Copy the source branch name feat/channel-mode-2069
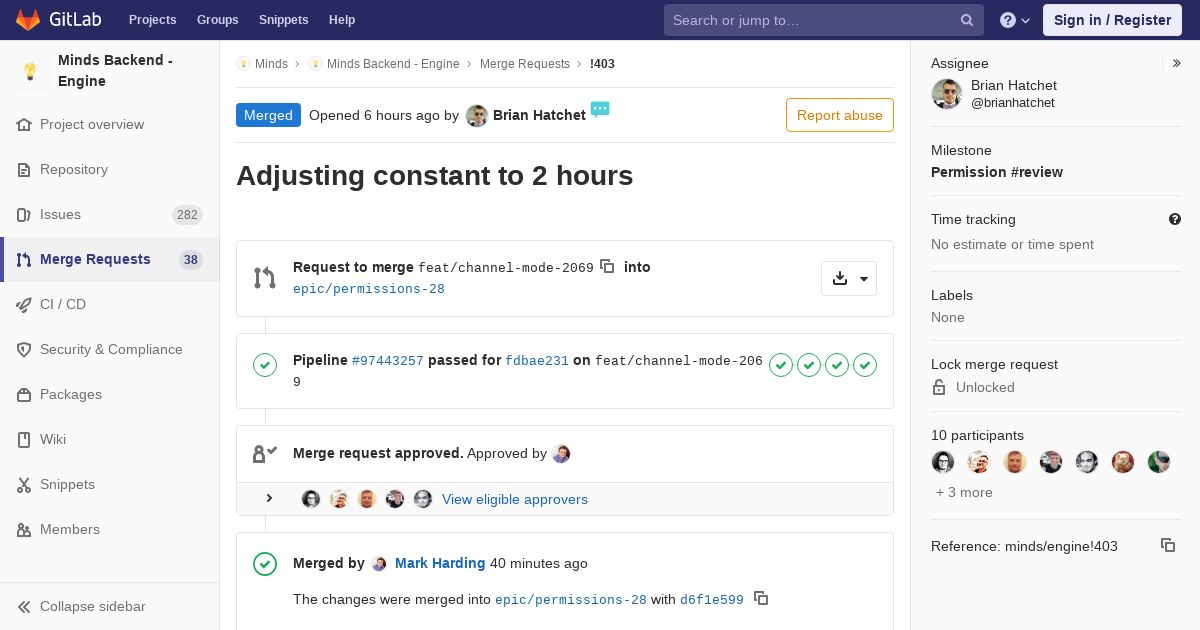This screenshot has width=1200, height=630. 607,266
